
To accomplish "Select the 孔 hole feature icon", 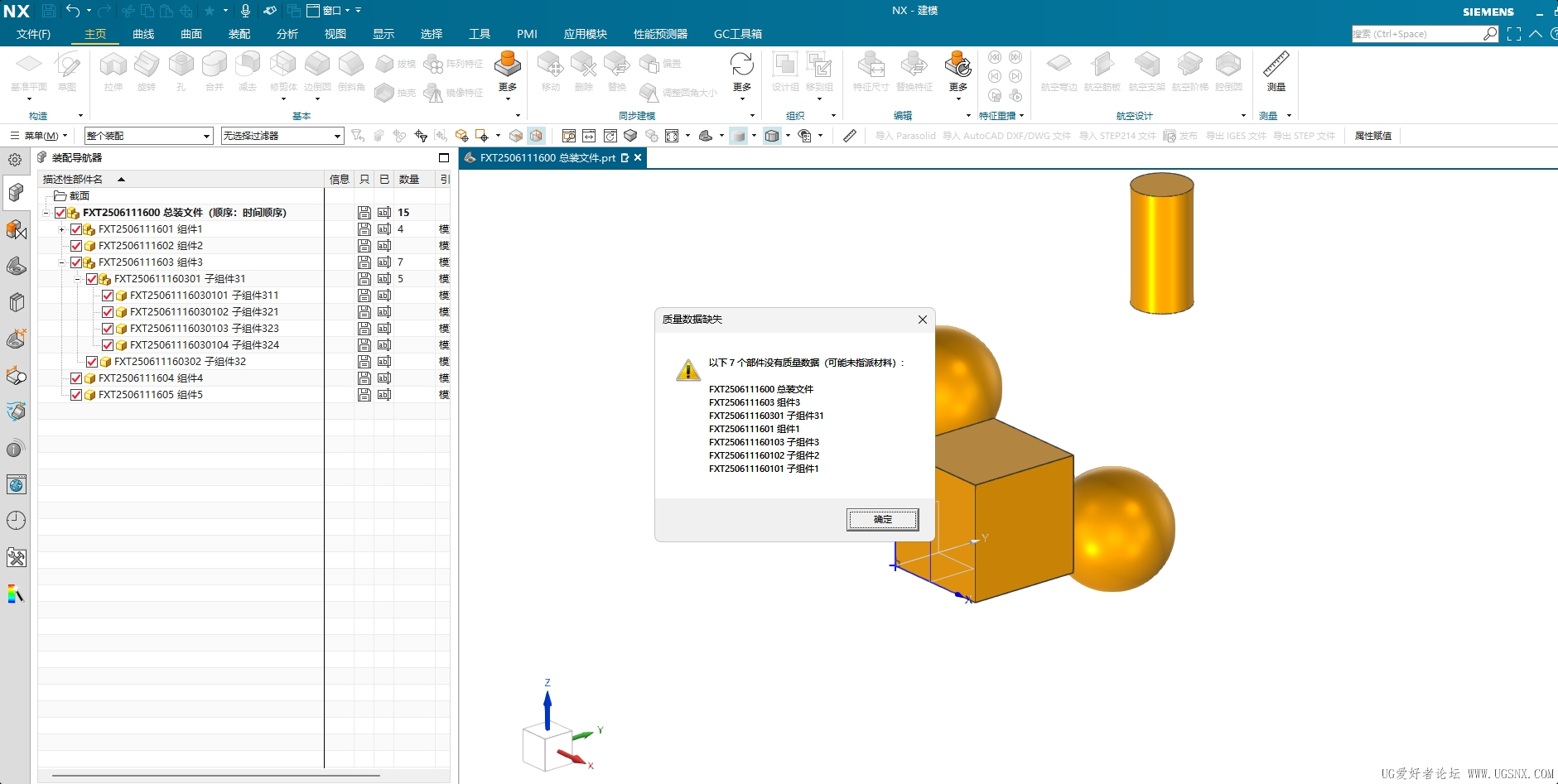I will point(181,65).
